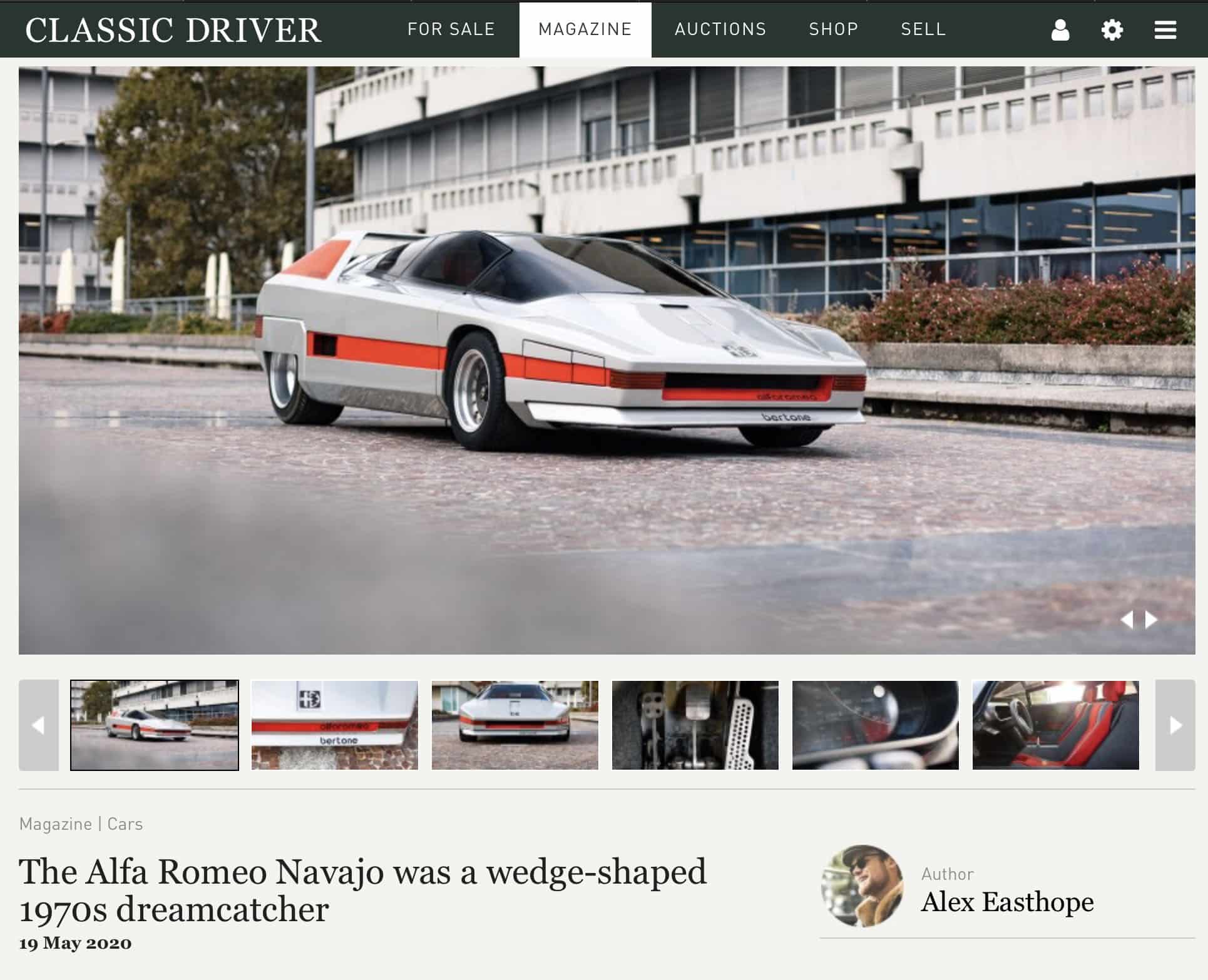Open author Alex Easthope's profile link

click(1007, 902)
